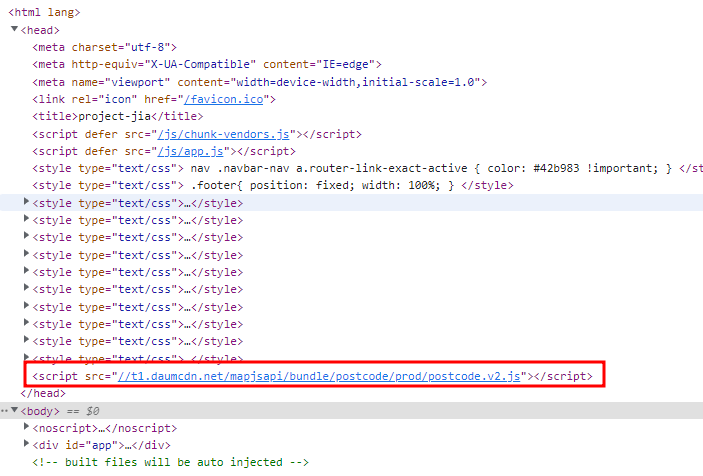Open the /favicon.ico link
This screenshot has width=703, height=476.
[223, 99]
